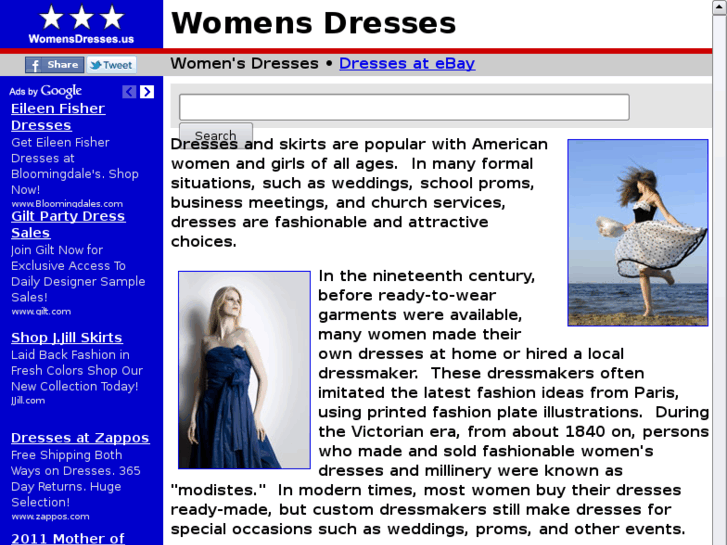
Task: Click the Women's Dresses breadcrumb text
Action: click(x=244, y=64)
